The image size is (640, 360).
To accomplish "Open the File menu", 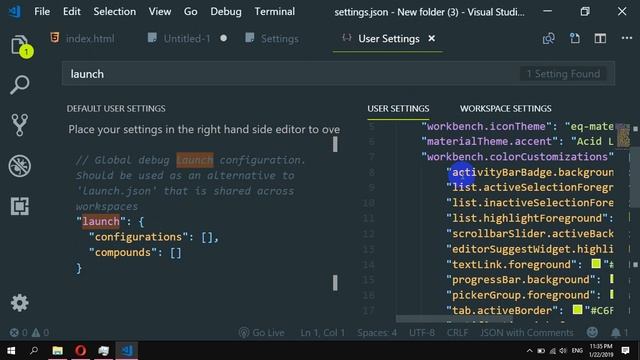I will coord(42,11).
